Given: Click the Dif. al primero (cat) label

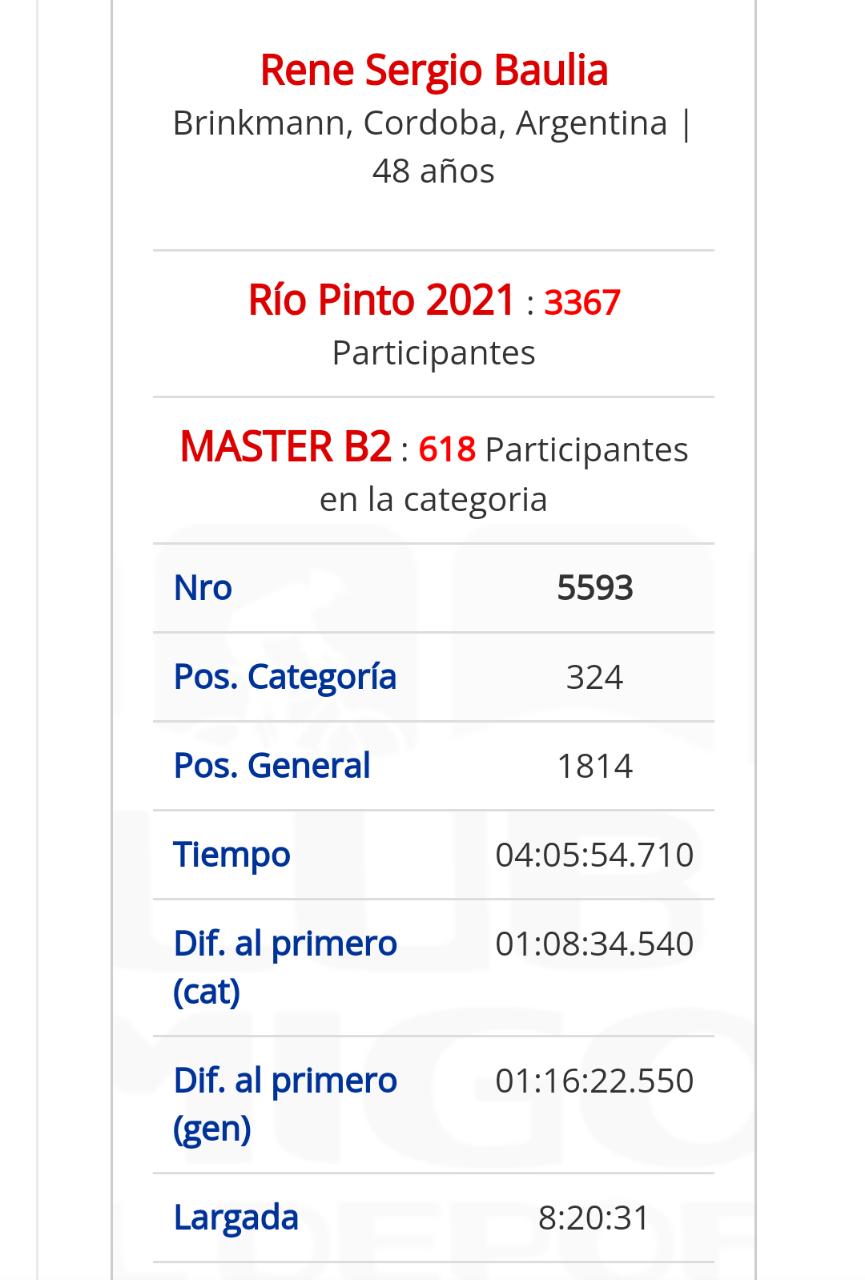Looking at the screenshot, I should 285,968.
